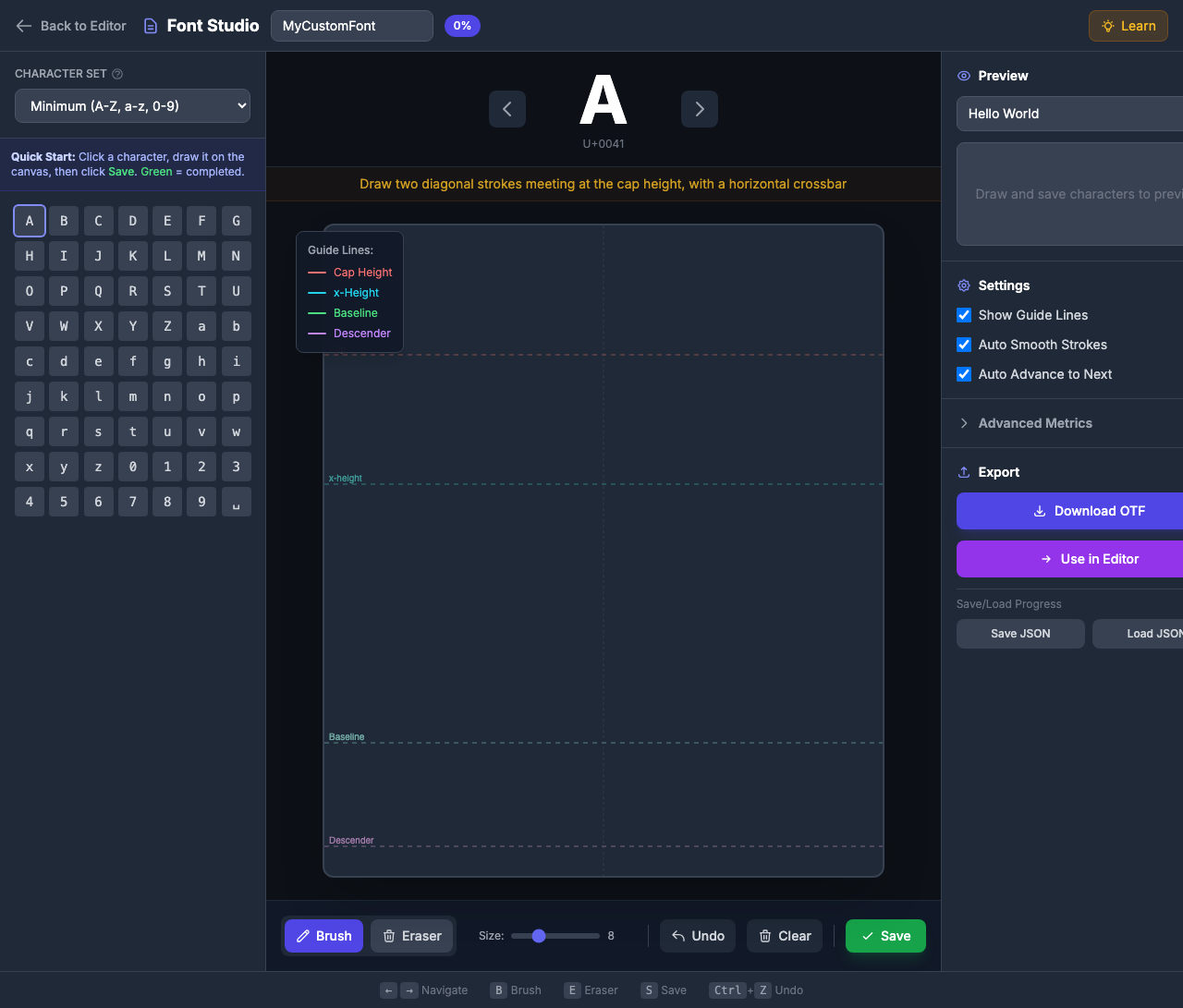Click the Use in Editor button
Viewport: 1183px width, 1008px height.
pyautogui.click(x=1091, y=559)
